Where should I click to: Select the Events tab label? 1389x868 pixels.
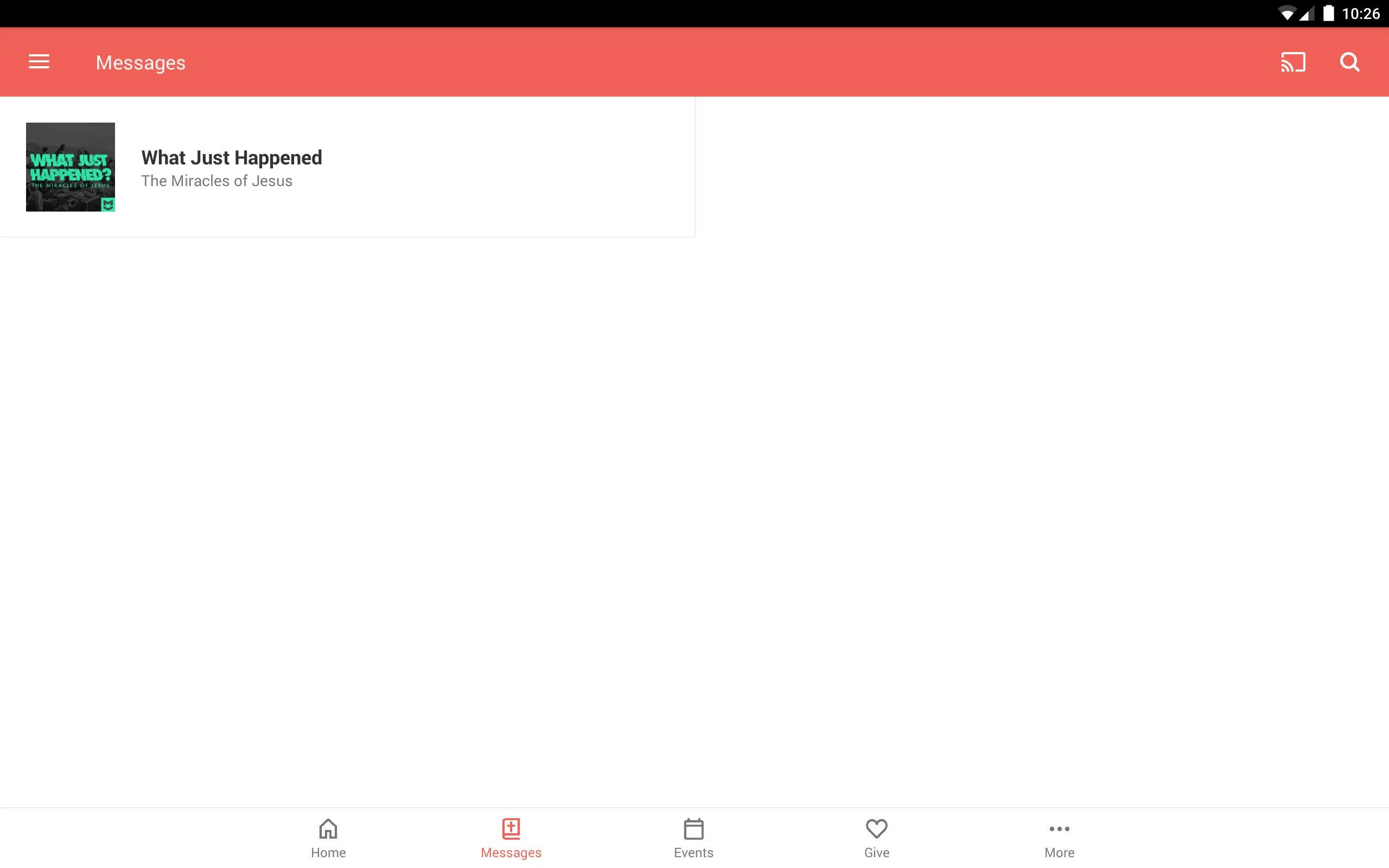coord(694,852)
